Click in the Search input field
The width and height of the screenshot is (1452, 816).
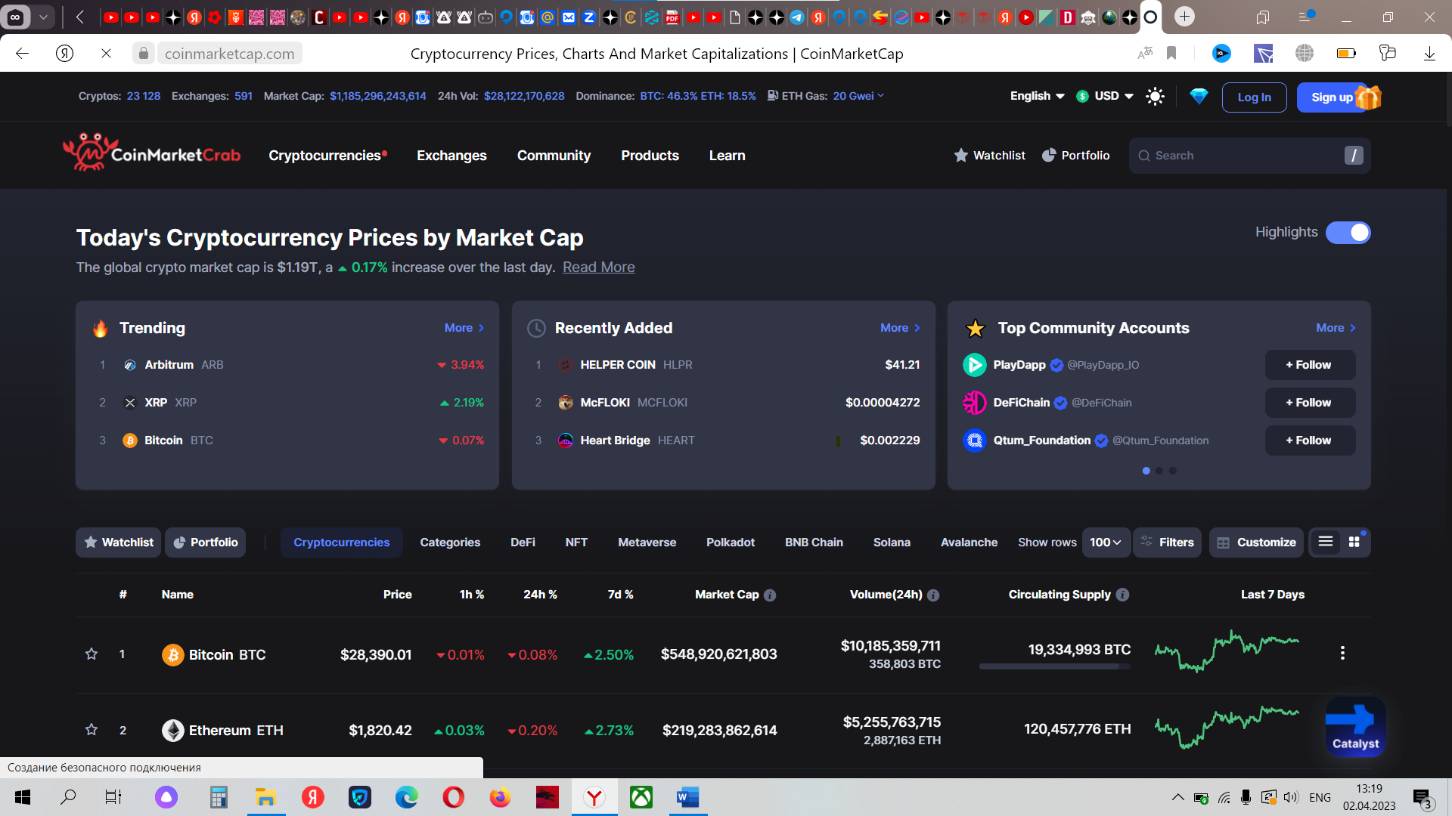[x=1250, y=155]
